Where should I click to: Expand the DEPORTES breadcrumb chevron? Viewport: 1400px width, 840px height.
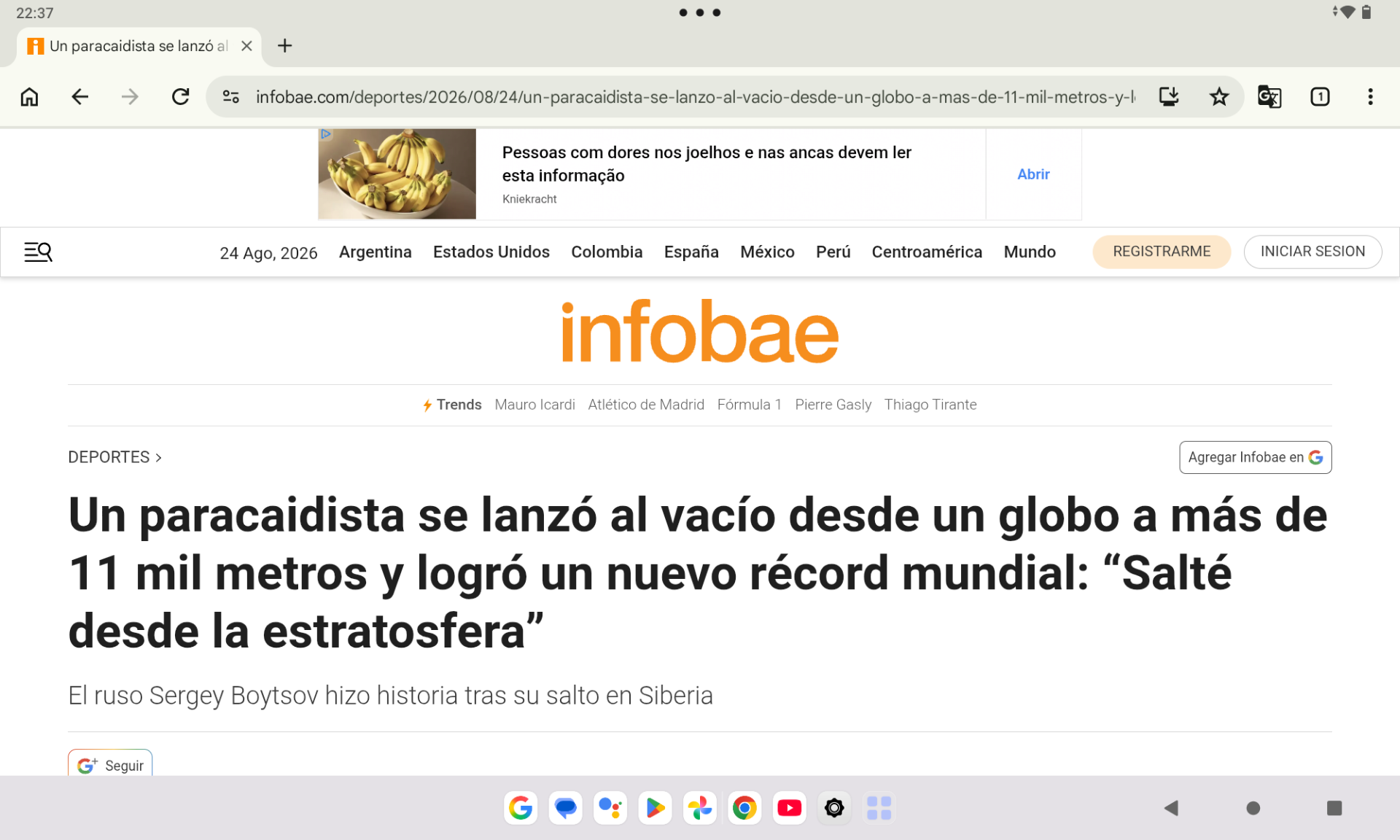159,457
